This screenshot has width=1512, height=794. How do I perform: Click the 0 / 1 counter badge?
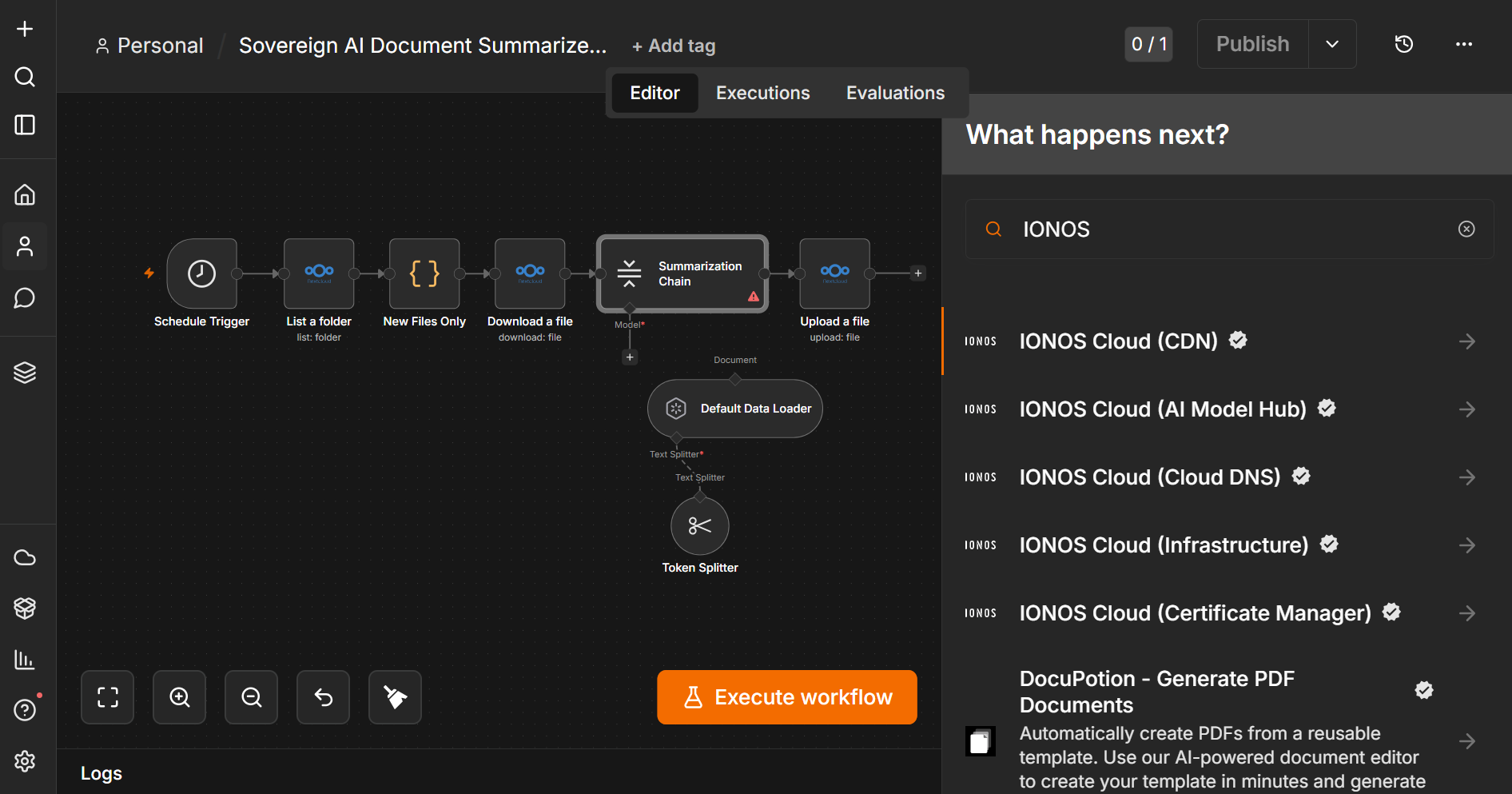1149,44
